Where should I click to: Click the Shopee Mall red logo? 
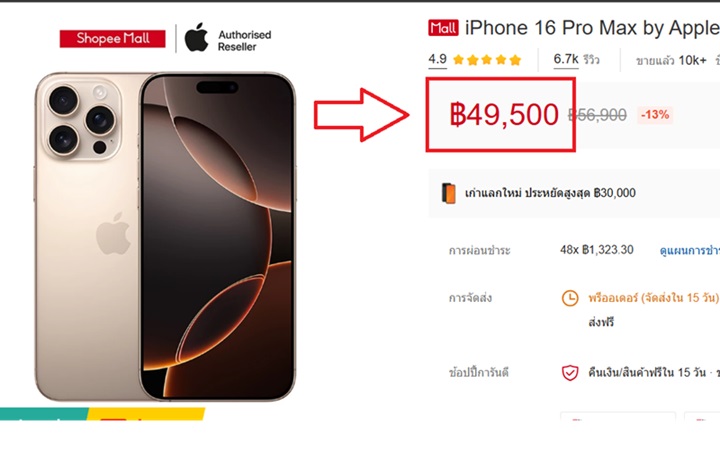112,39
